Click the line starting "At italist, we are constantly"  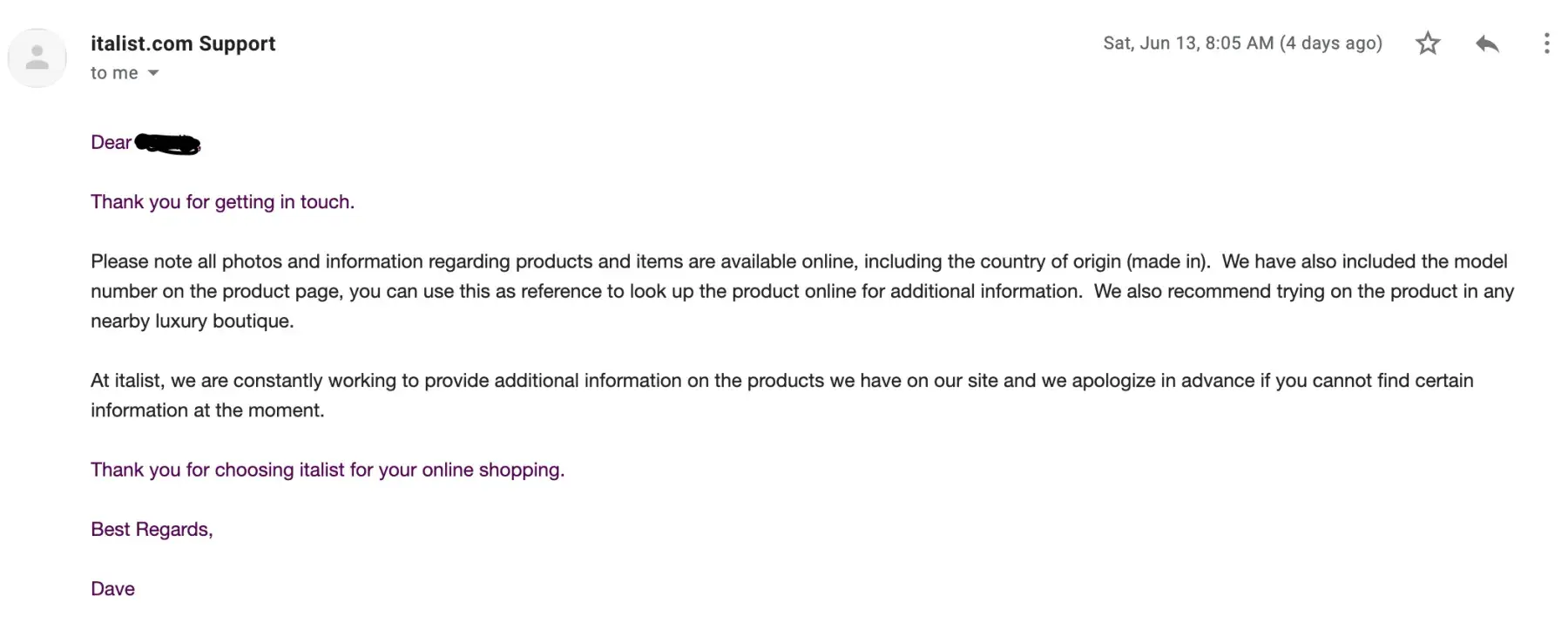tap(781, 381)
